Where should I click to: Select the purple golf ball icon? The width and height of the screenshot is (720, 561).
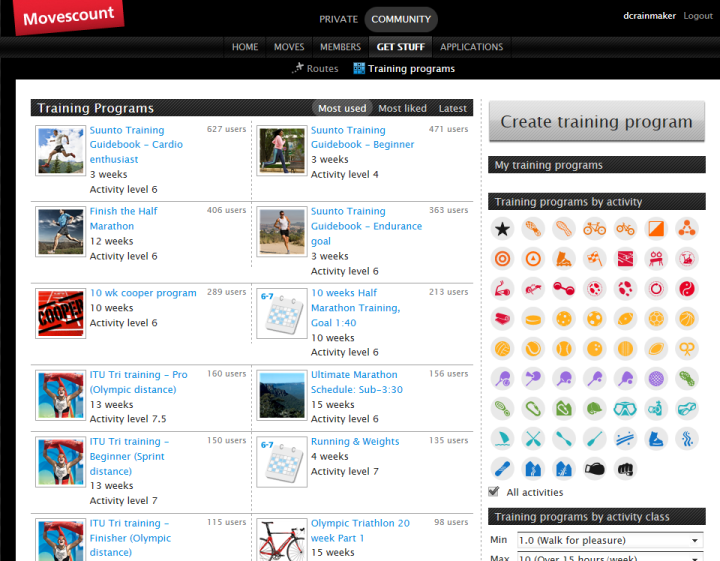[656, 379]
